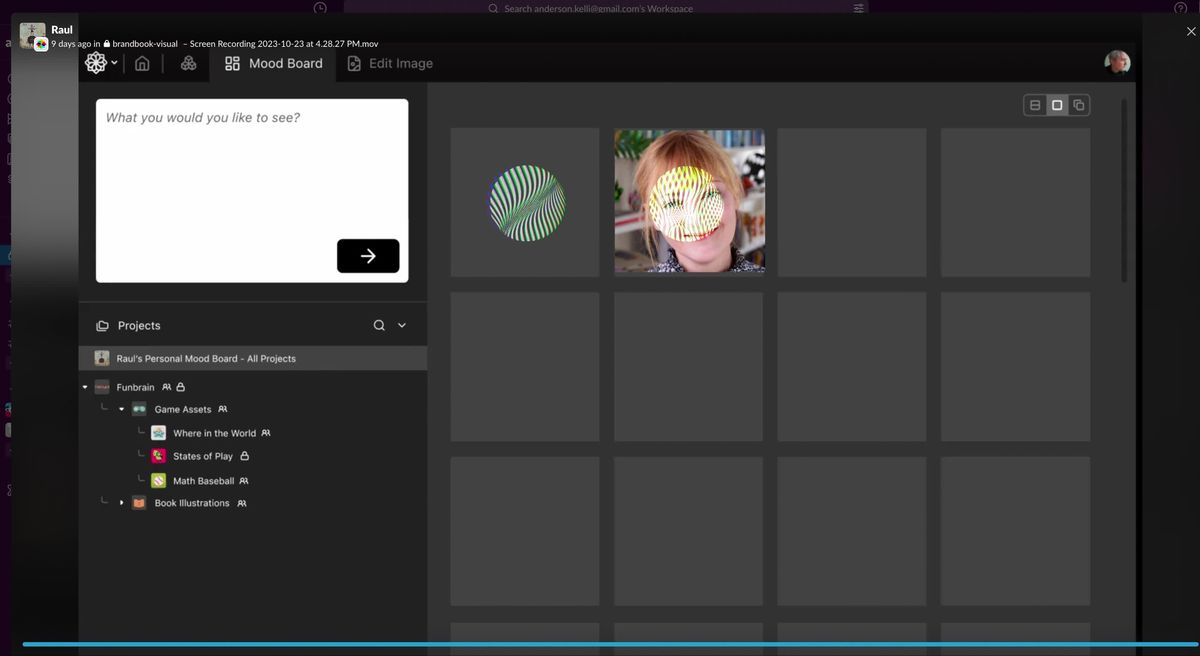Open the Funbrain project
Image resolution: width=1200 pixels, height=656 pixels.
click(x=135, y=387)
